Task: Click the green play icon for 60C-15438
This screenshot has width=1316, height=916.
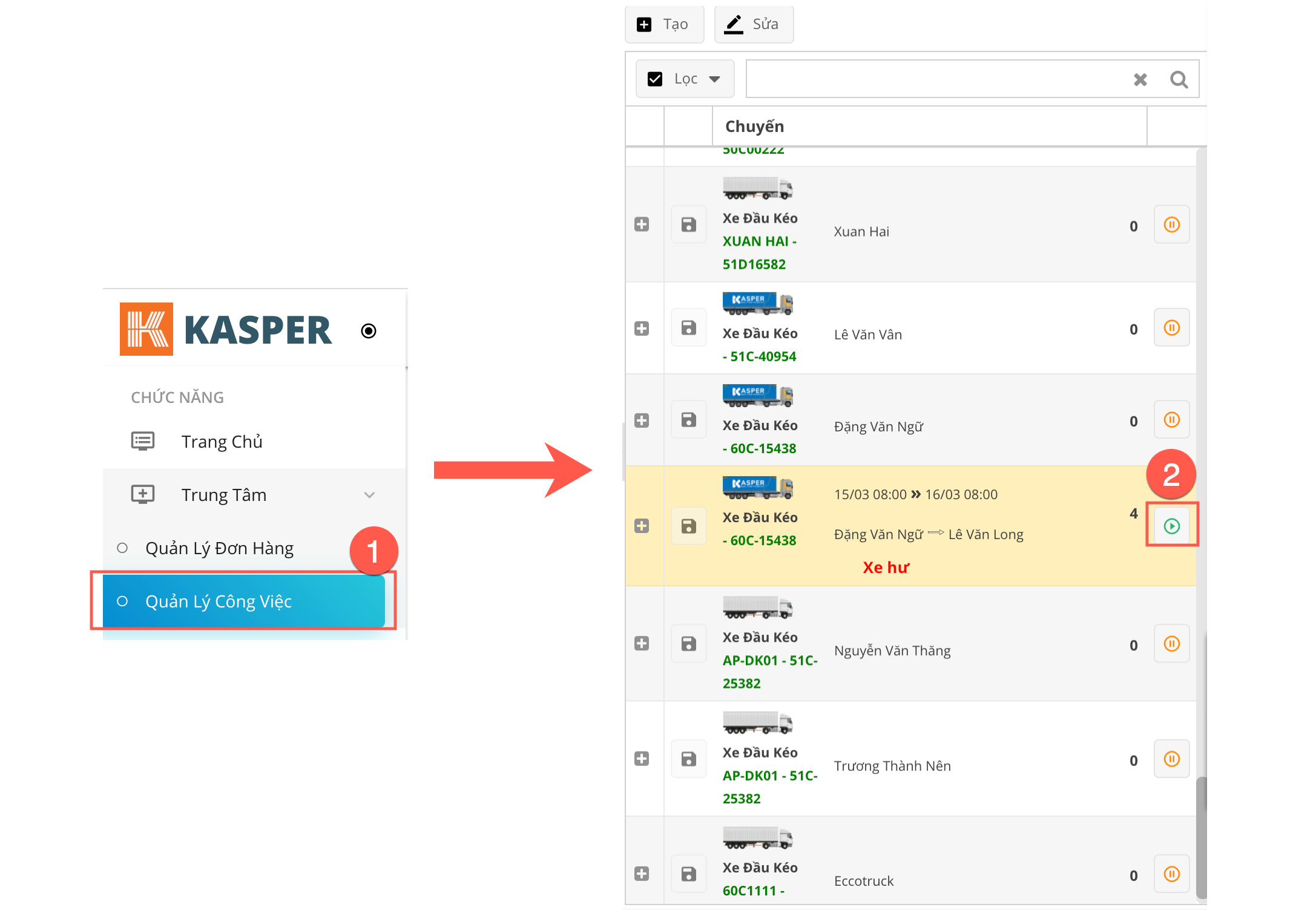Action: [1171, 526]
